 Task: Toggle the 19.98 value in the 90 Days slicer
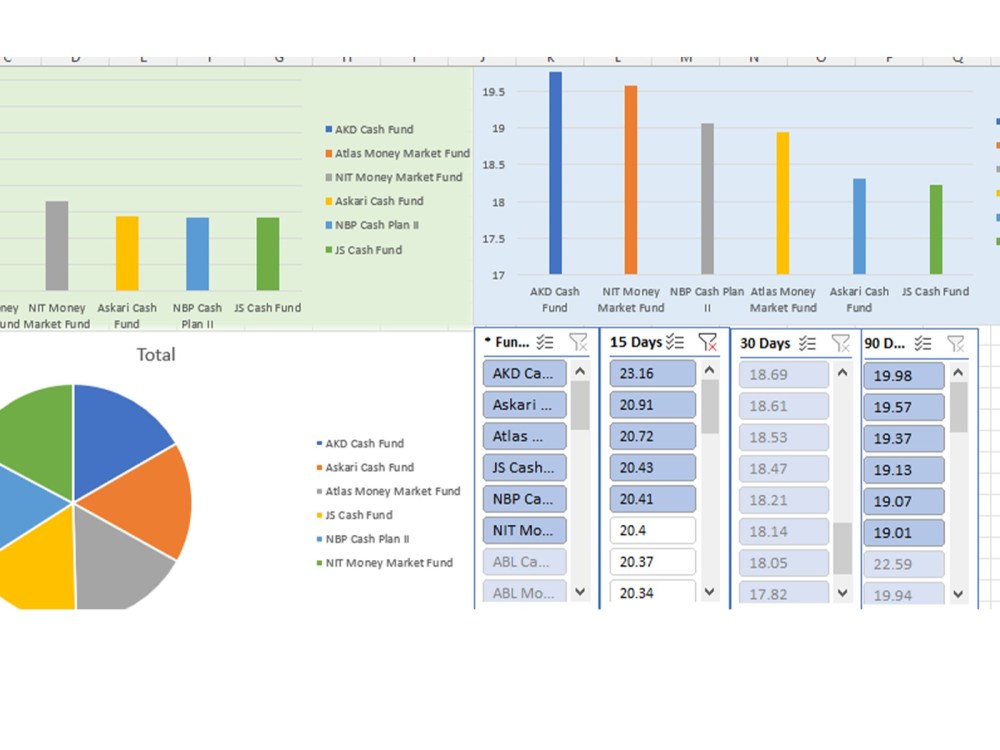pos(903,375)
